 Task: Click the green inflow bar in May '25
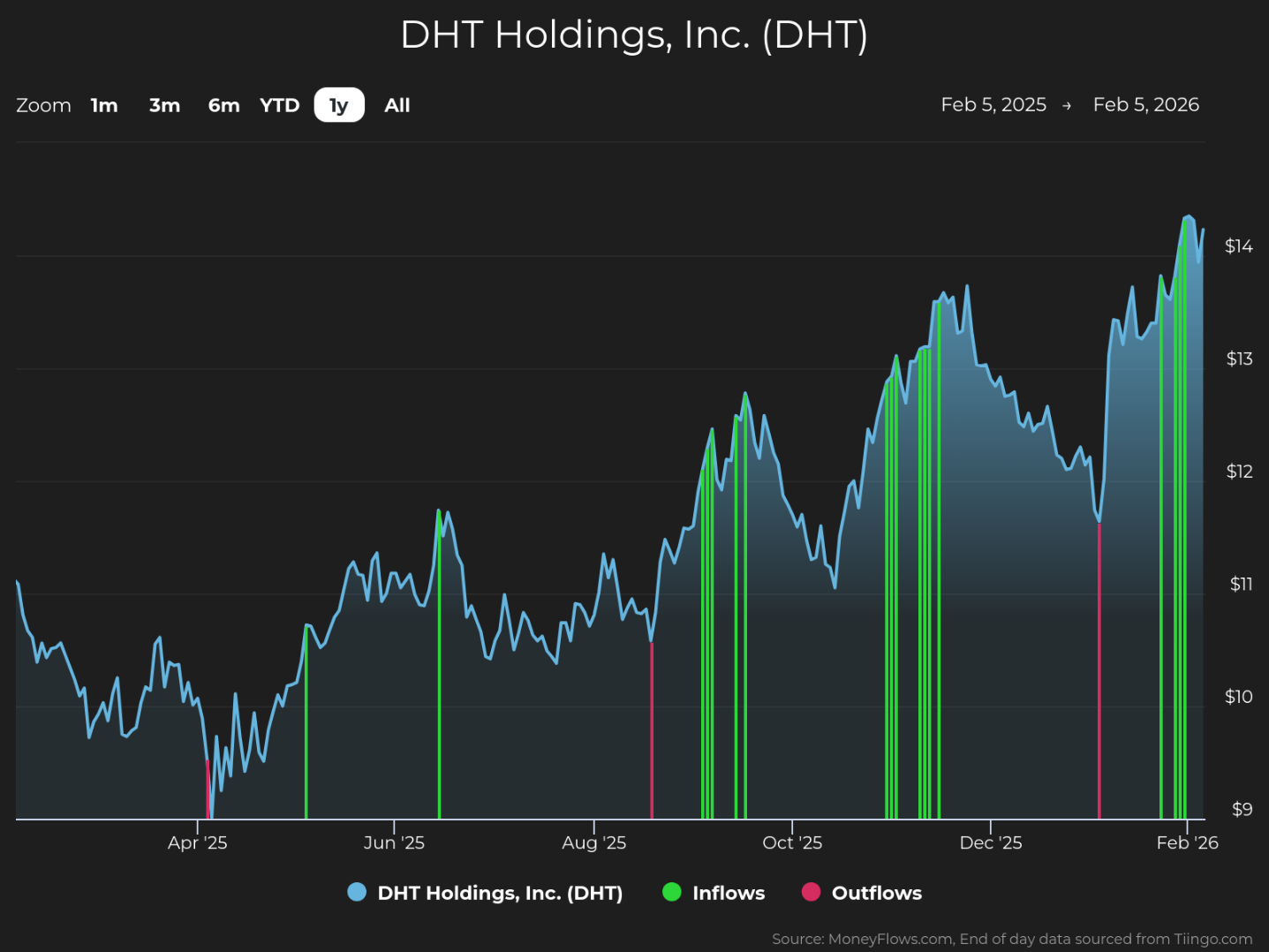click(x=306, y=722)
